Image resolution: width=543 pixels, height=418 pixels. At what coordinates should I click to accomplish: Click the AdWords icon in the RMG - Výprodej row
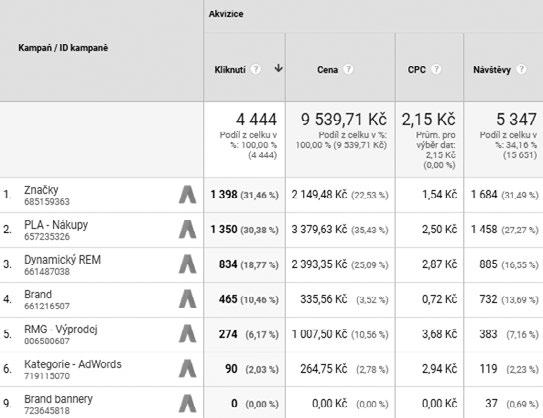pos(188,334)
